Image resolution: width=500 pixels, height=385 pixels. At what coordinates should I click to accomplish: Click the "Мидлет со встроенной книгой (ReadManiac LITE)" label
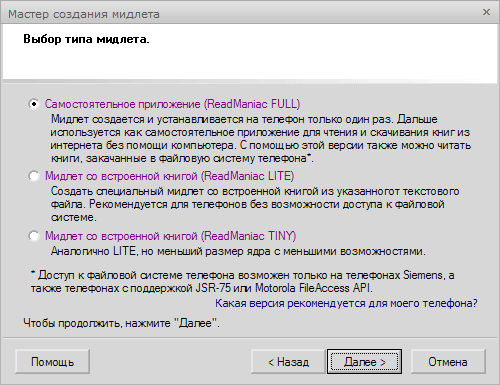coord(170,176)
